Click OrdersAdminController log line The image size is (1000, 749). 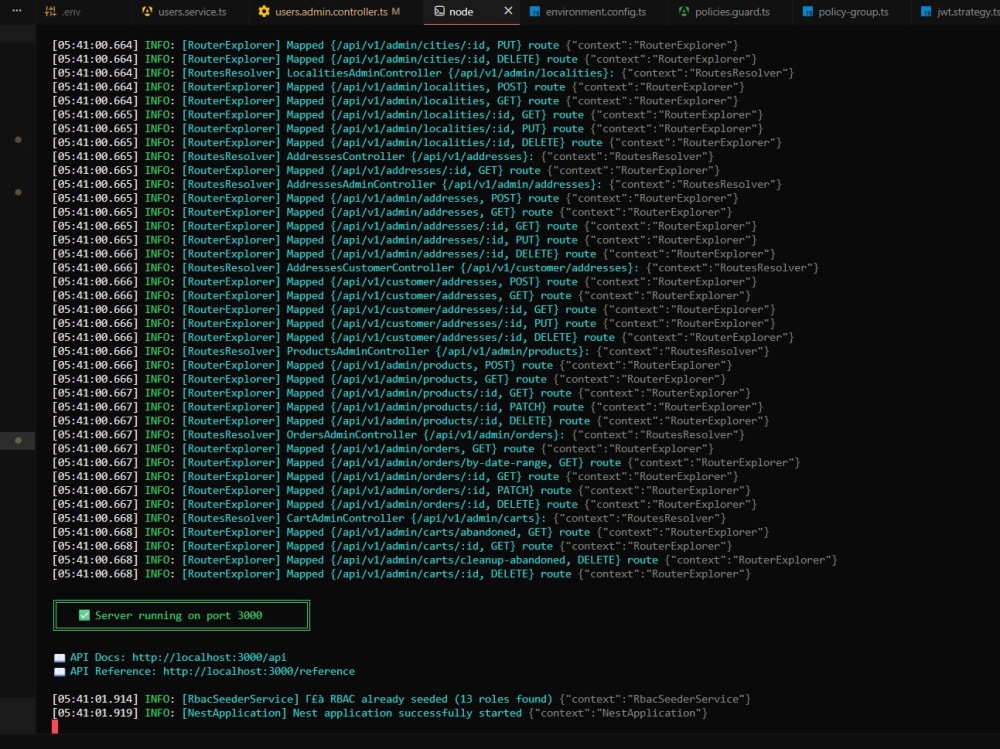tap(399, 435)
